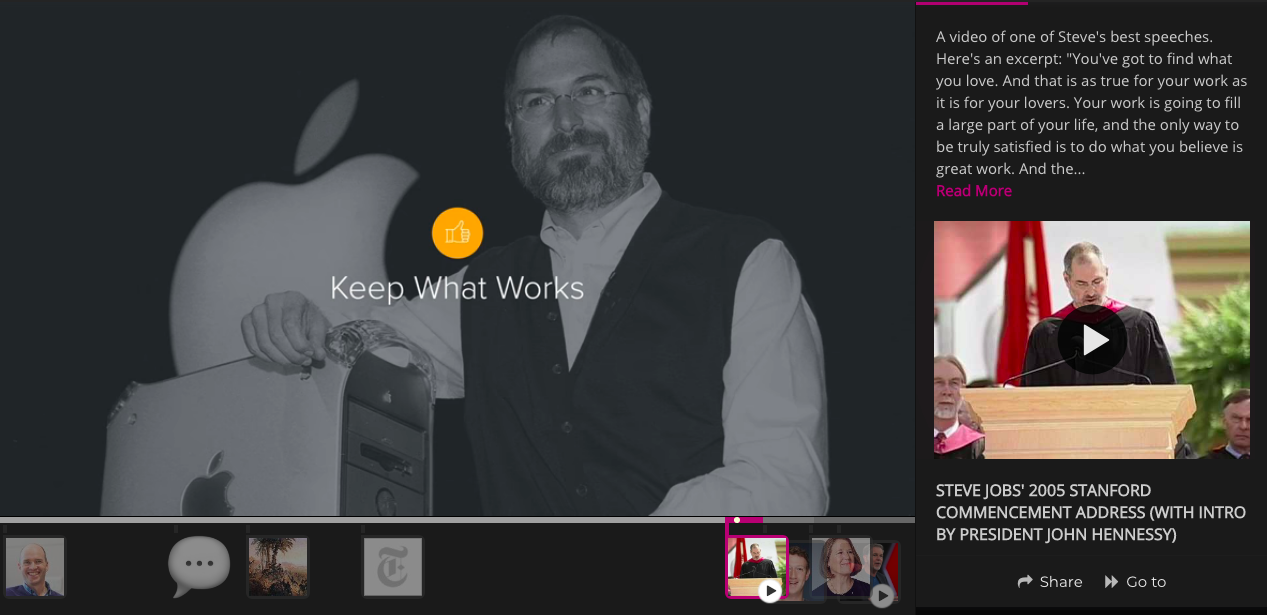Open the Steve Jobs' 2005 Stanford address title
The image size is (1267, 615).
[x=1090, y=512]
